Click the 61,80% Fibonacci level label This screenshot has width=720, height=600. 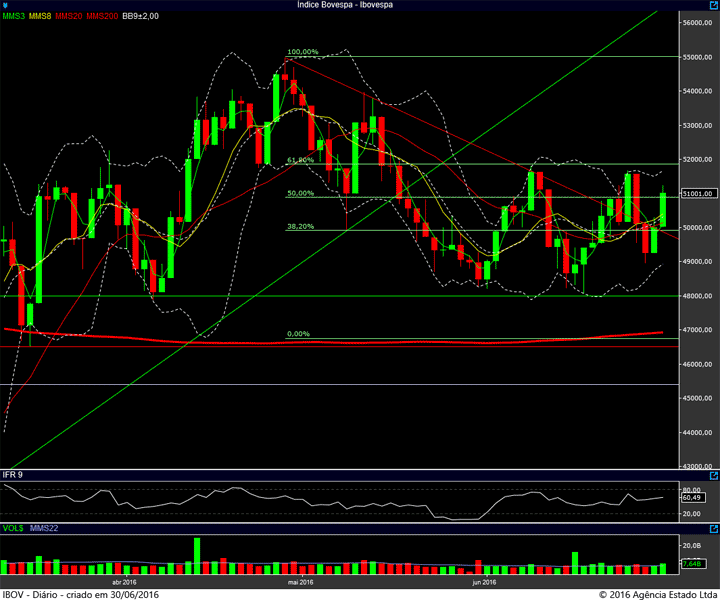coord(300,160)
